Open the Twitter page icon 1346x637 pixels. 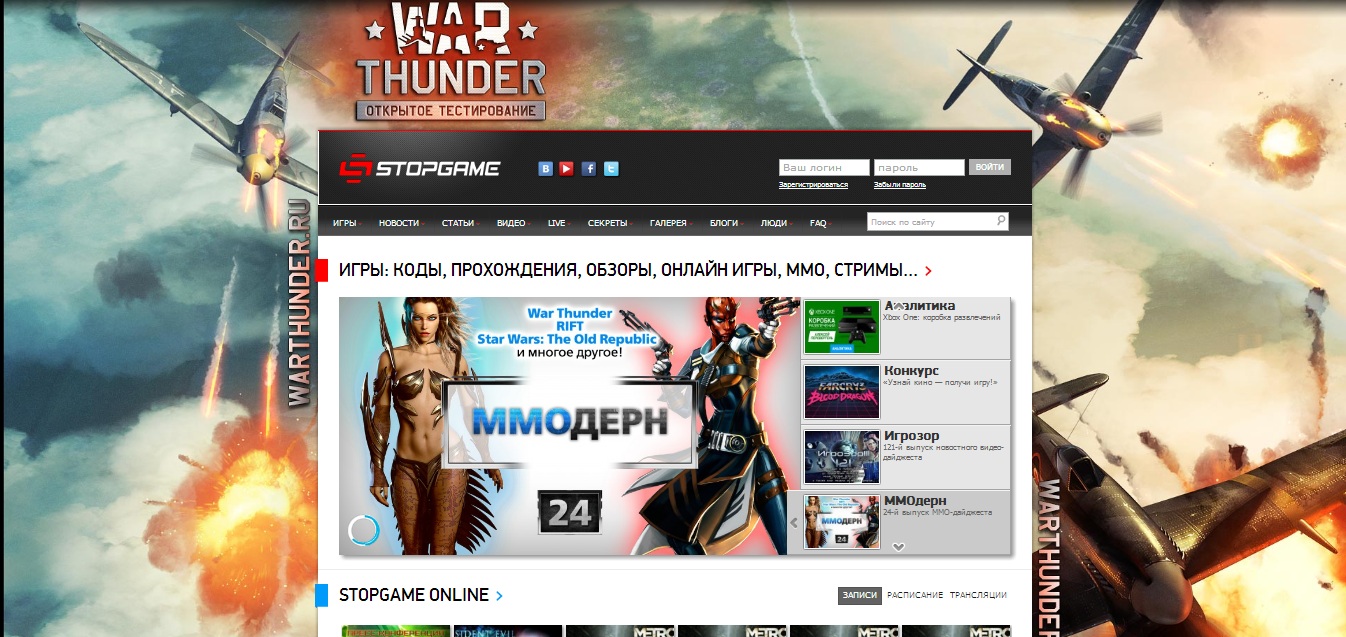pyautogui.click(x=611, y=169)
